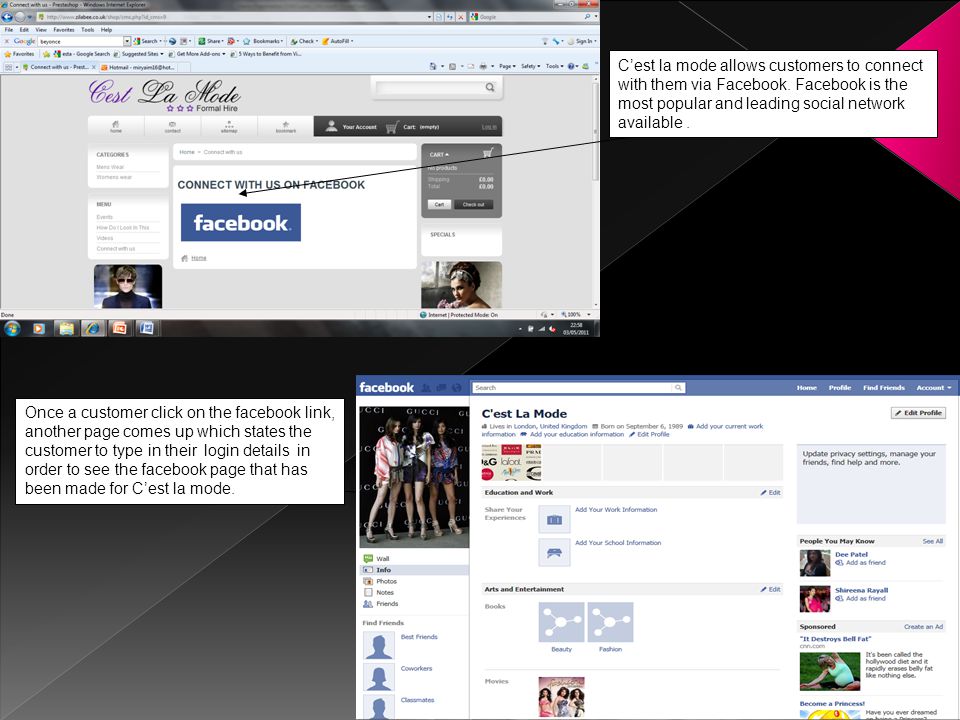Click the magnifier icon in shop search box

pos(490,88)
